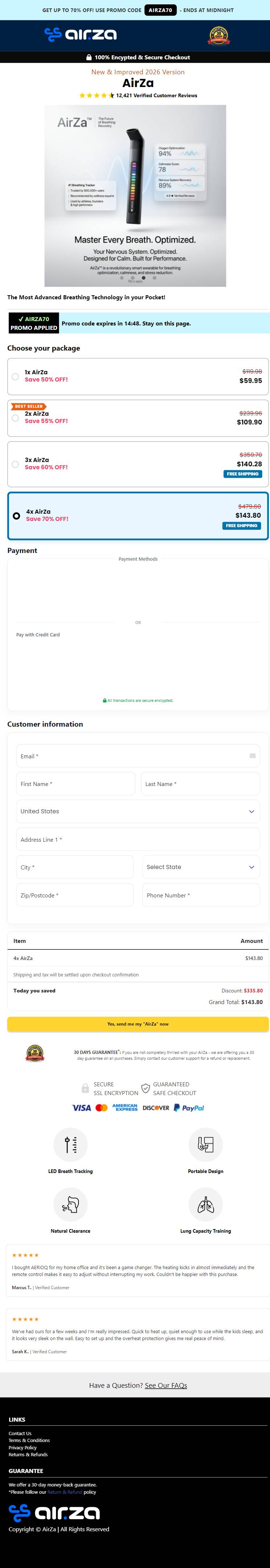Select the 1x AirZa package radio
Image resolution: width=270 pixels, height=1568 pixels.
15,376
